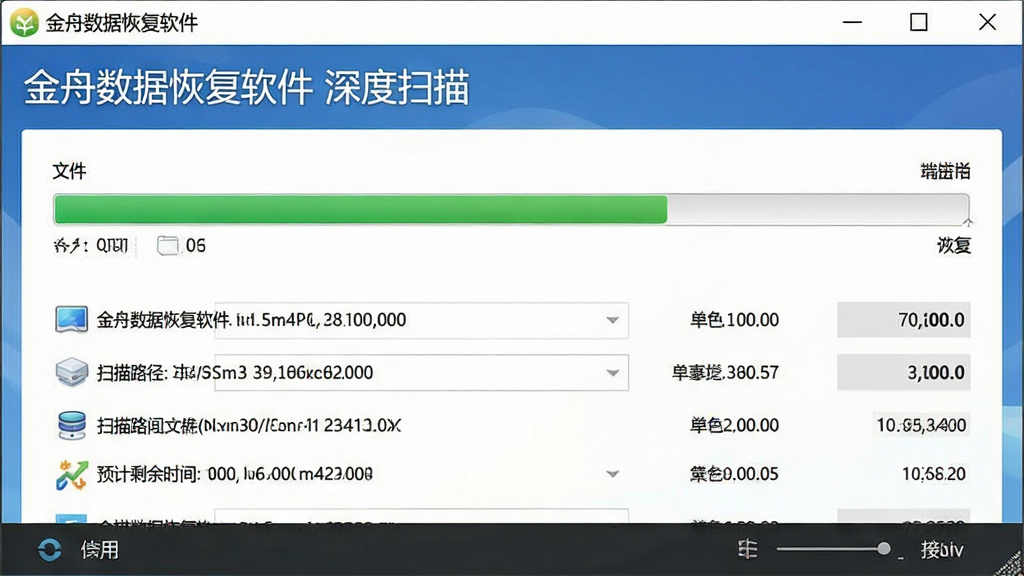
Task: Close the 金舟数据恢复软件 window
Action: coord(987,22)
